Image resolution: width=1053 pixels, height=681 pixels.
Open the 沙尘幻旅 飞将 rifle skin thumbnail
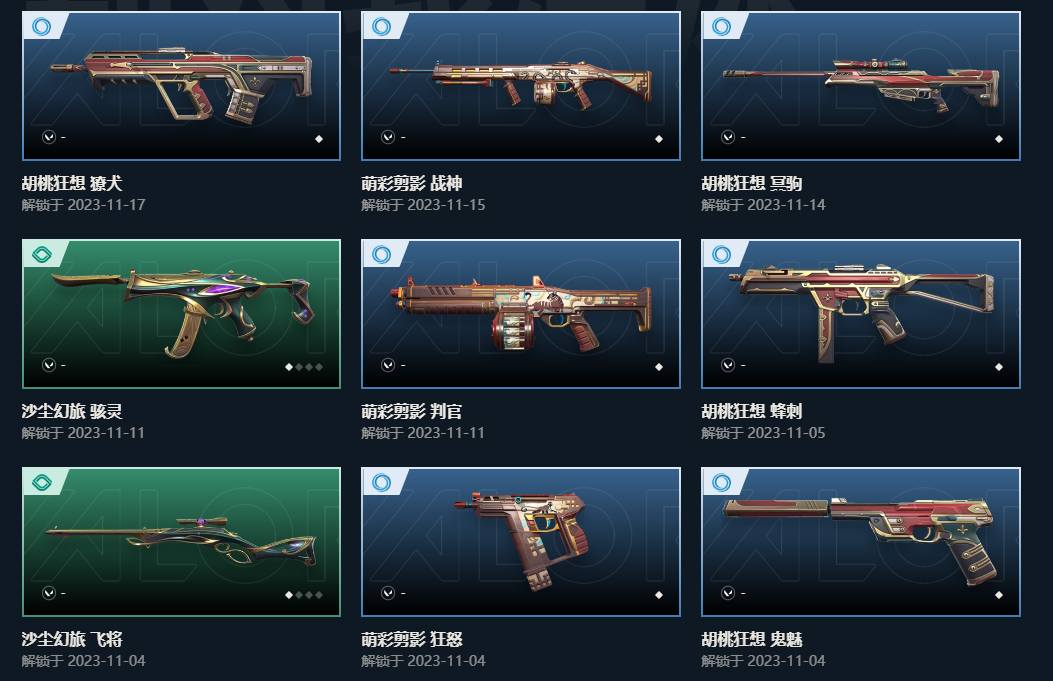pyautogui.click(x=181, y=542)
